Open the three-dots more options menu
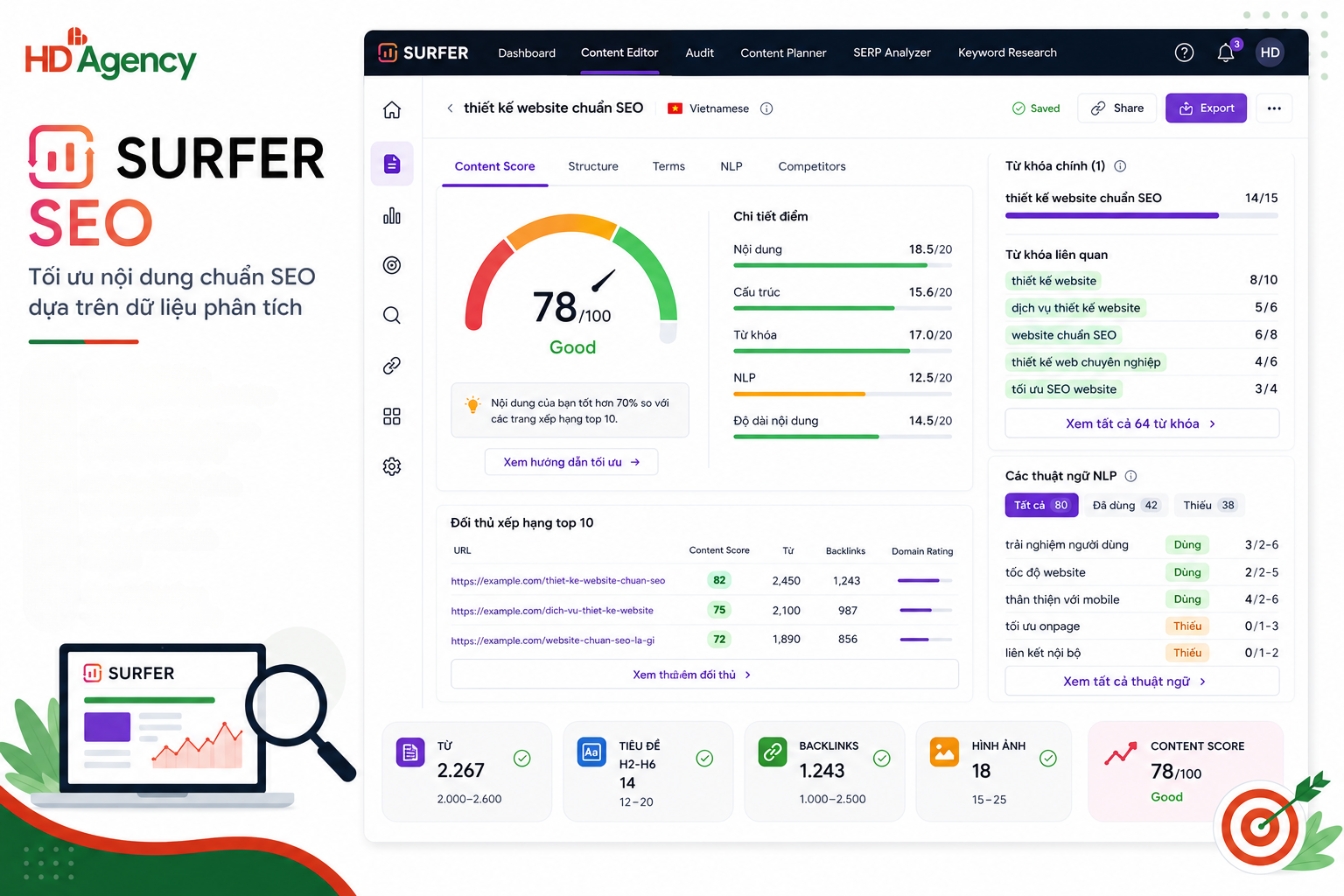 [1273, 108]
